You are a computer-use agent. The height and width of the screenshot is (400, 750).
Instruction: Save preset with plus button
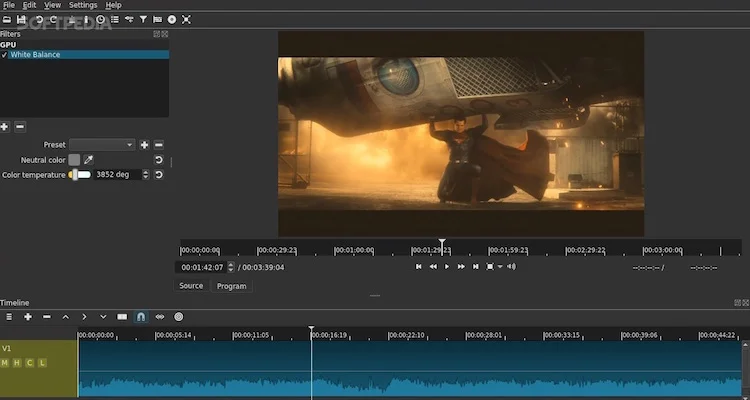(144, 145)
